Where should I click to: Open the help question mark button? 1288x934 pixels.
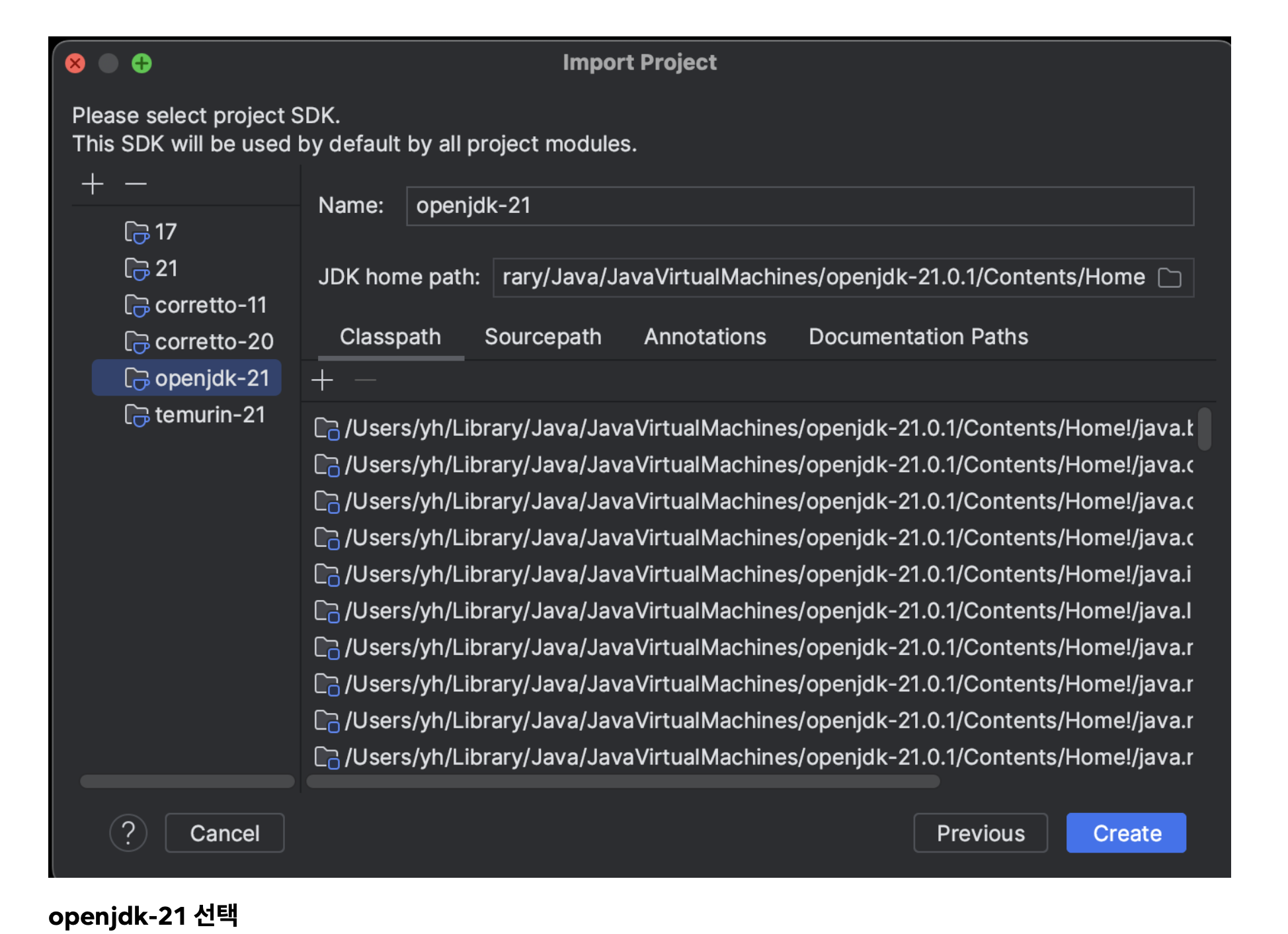point(128,833)
